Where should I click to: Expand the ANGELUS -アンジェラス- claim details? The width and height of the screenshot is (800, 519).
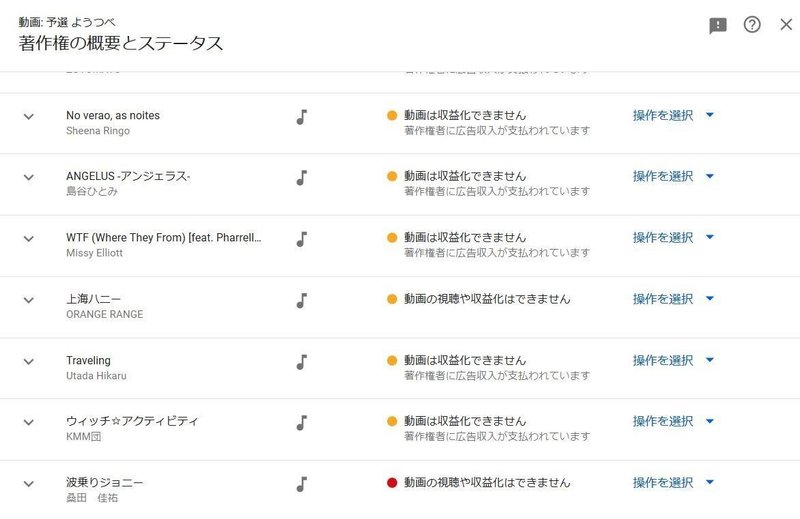pos(29,178)
